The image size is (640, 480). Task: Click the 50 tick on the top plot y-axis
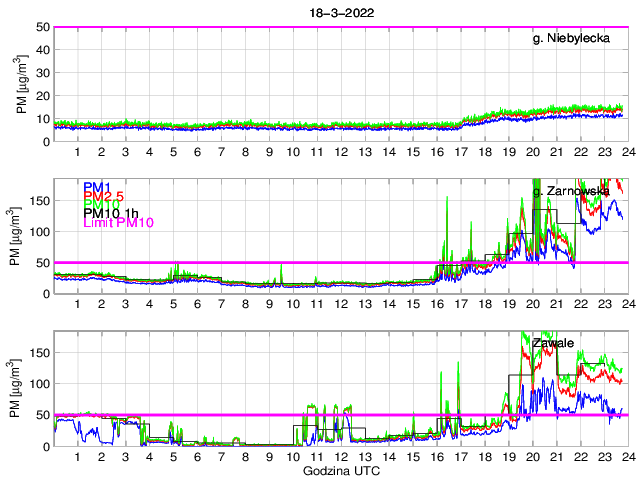(42, 27)
